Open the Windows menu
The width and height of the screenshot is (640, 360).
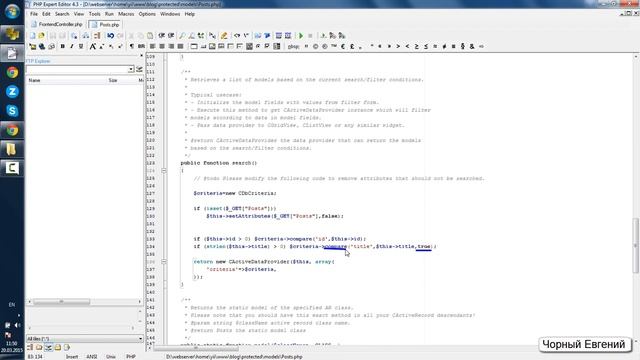tap(170, 14)
